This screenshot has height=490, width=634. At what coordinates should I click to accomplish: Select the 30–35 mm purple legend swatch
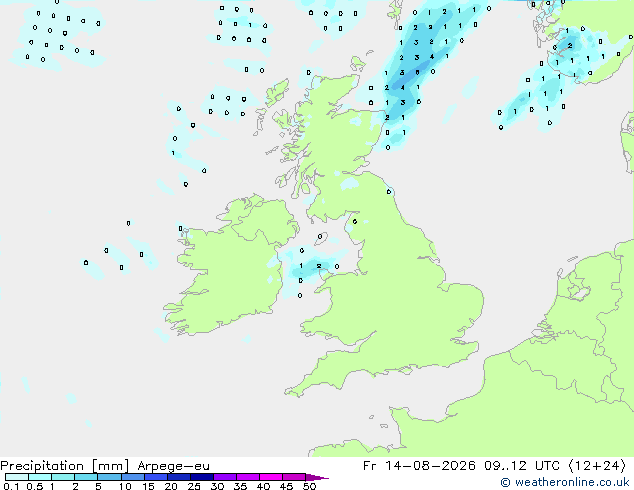224,477
